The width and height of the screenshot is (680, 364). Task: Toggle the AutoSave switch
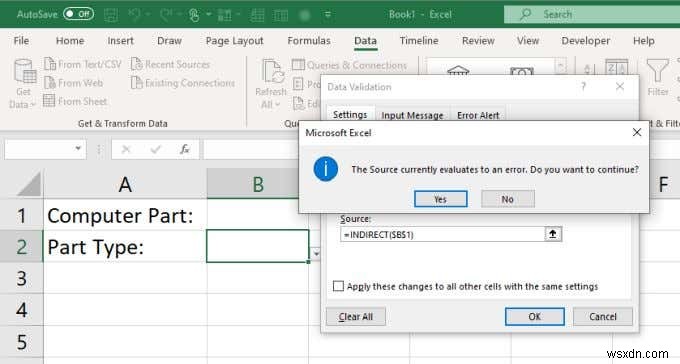pyautogui.click(x=78, y=14)
